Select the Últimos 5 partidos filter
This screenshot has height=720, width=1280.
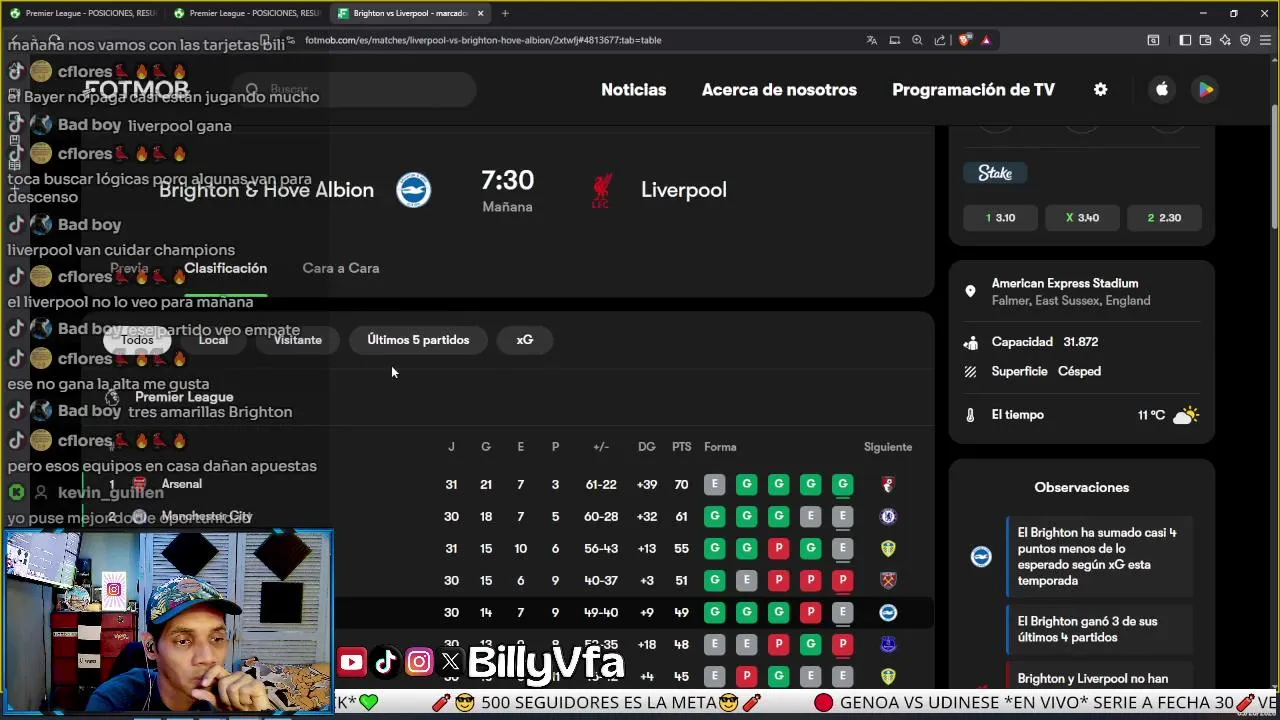point(418,340)
